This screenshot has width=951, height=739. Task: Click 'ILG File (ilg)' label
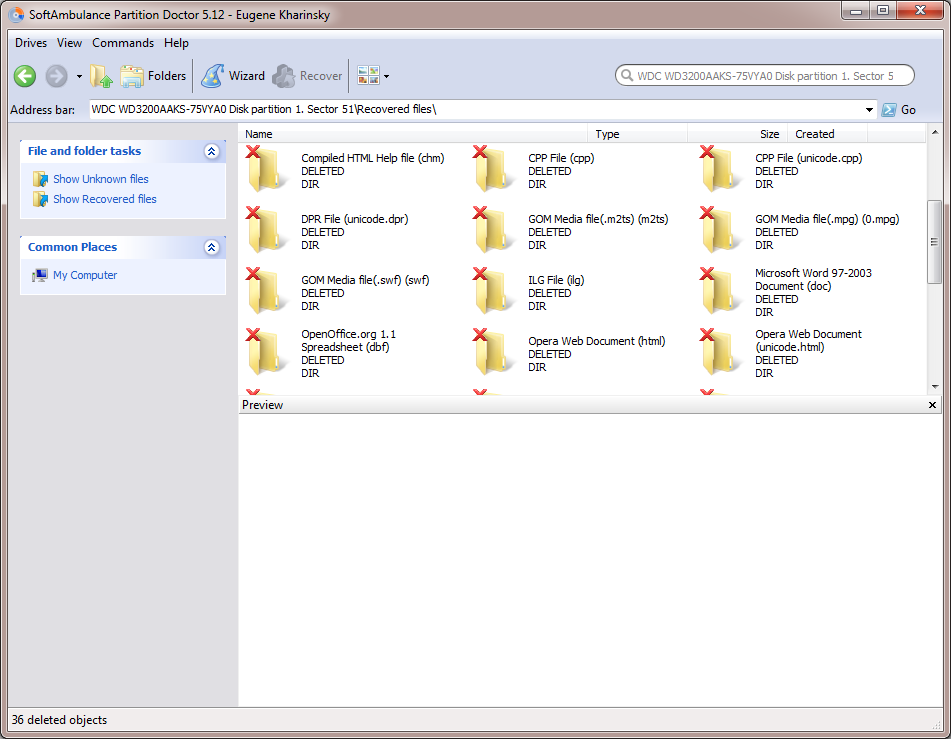[x=556, y=280]
